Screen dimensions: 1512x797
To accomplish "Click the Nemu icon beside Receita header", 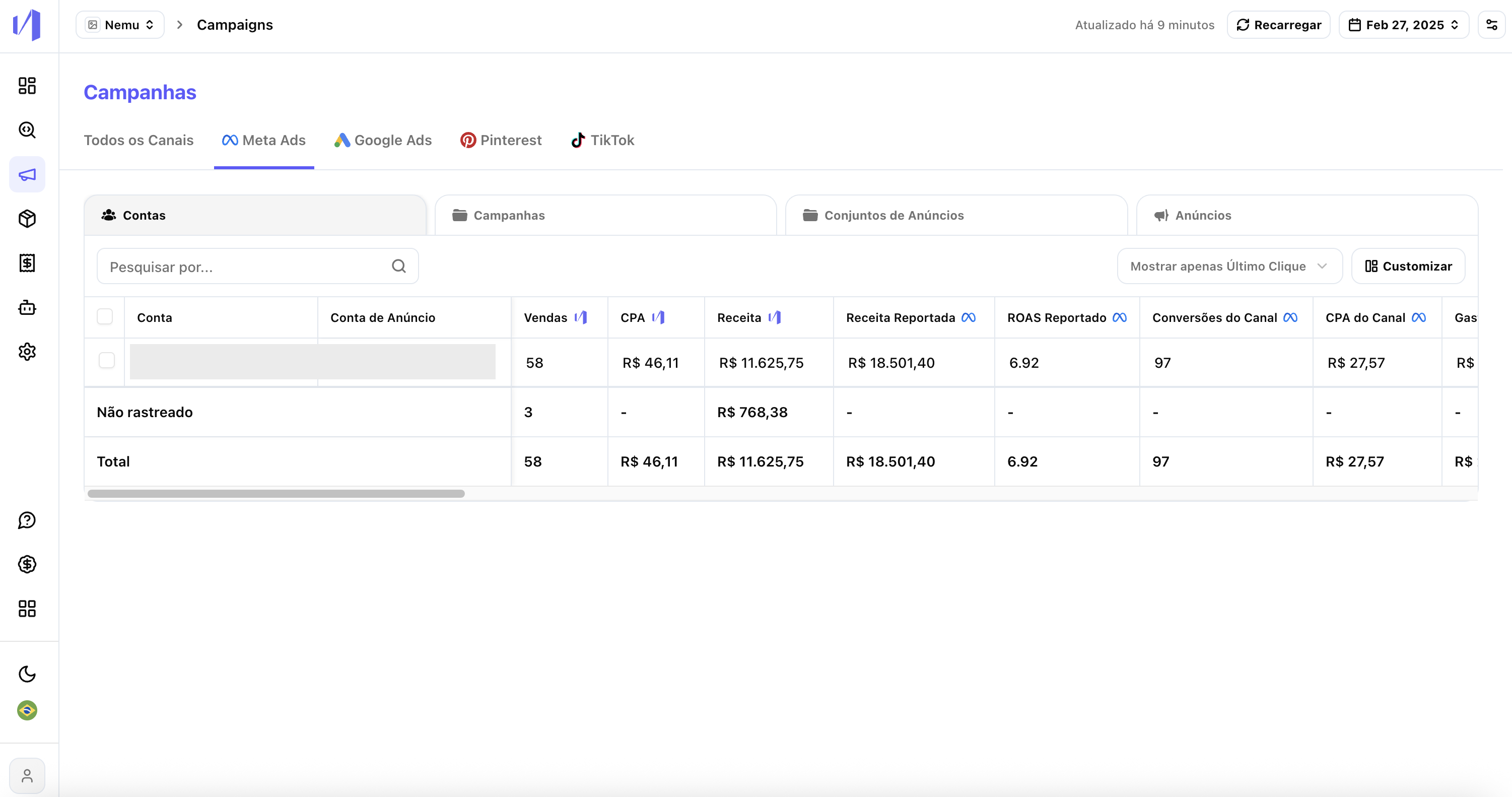I will (775, 317).
